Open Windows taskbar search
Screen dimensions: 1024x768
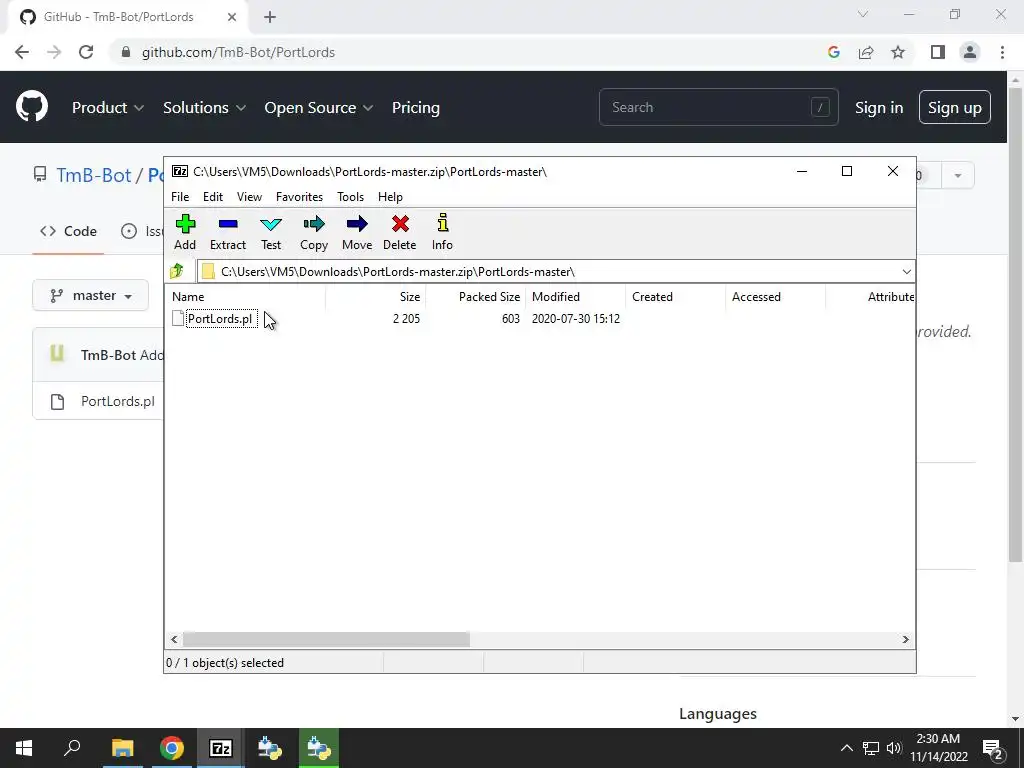72,748
